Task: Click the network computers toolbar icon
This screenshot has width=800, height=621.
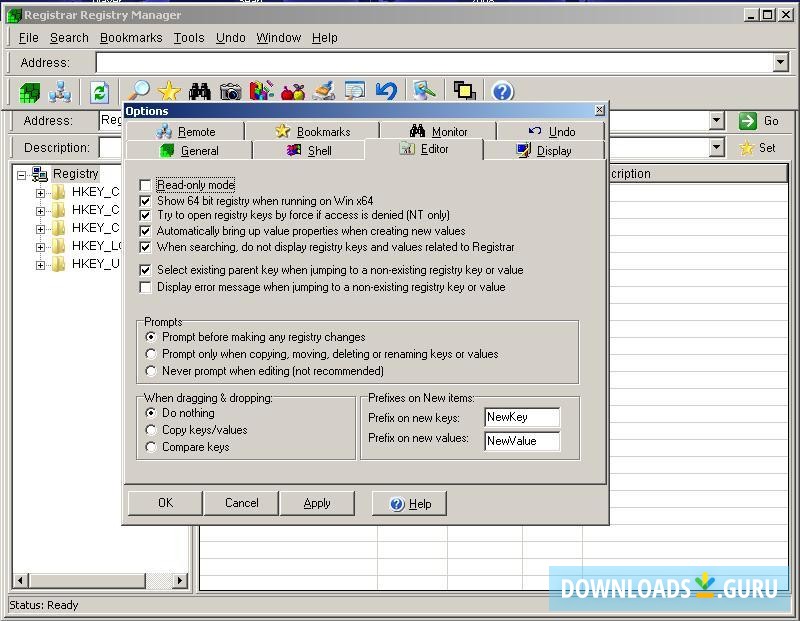Action: tap(60, 92)
